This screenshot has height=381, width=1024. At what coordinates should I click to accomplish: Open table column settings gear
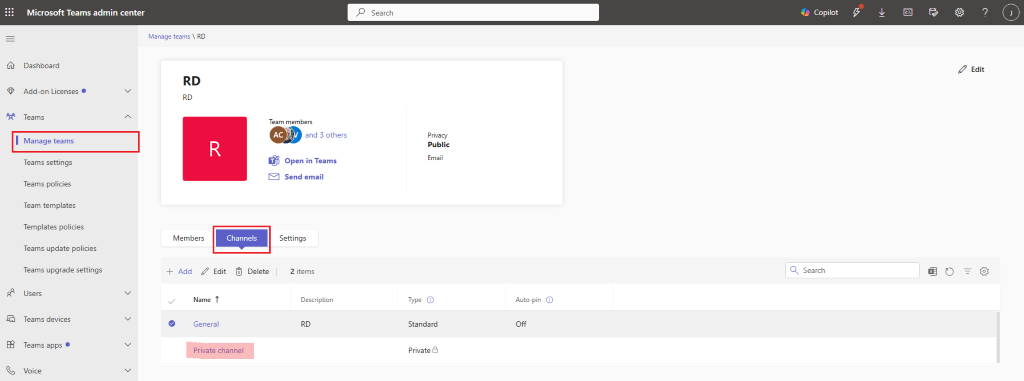pos(984,271)
